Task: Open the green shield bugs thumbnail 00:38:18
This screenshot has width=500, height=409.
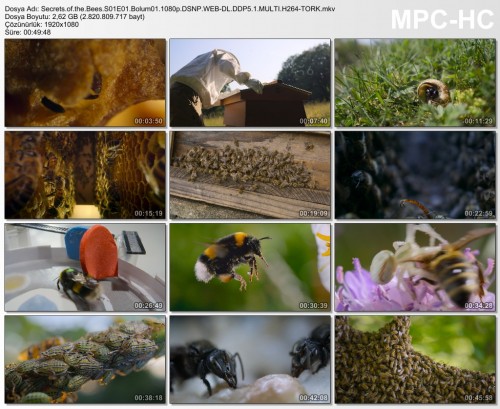Action: tap(85, 360)
